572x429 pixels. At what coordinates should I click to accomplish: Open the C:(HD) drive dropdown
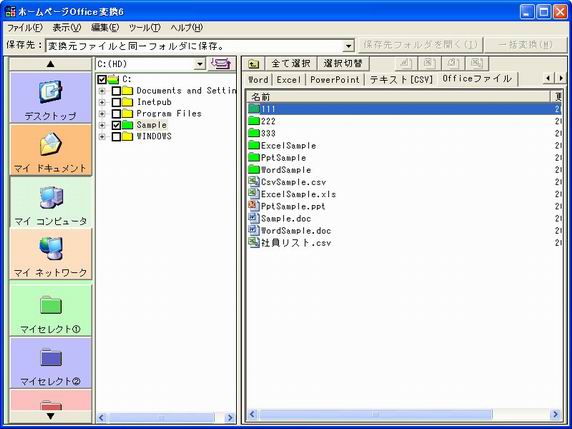[199, 64]
